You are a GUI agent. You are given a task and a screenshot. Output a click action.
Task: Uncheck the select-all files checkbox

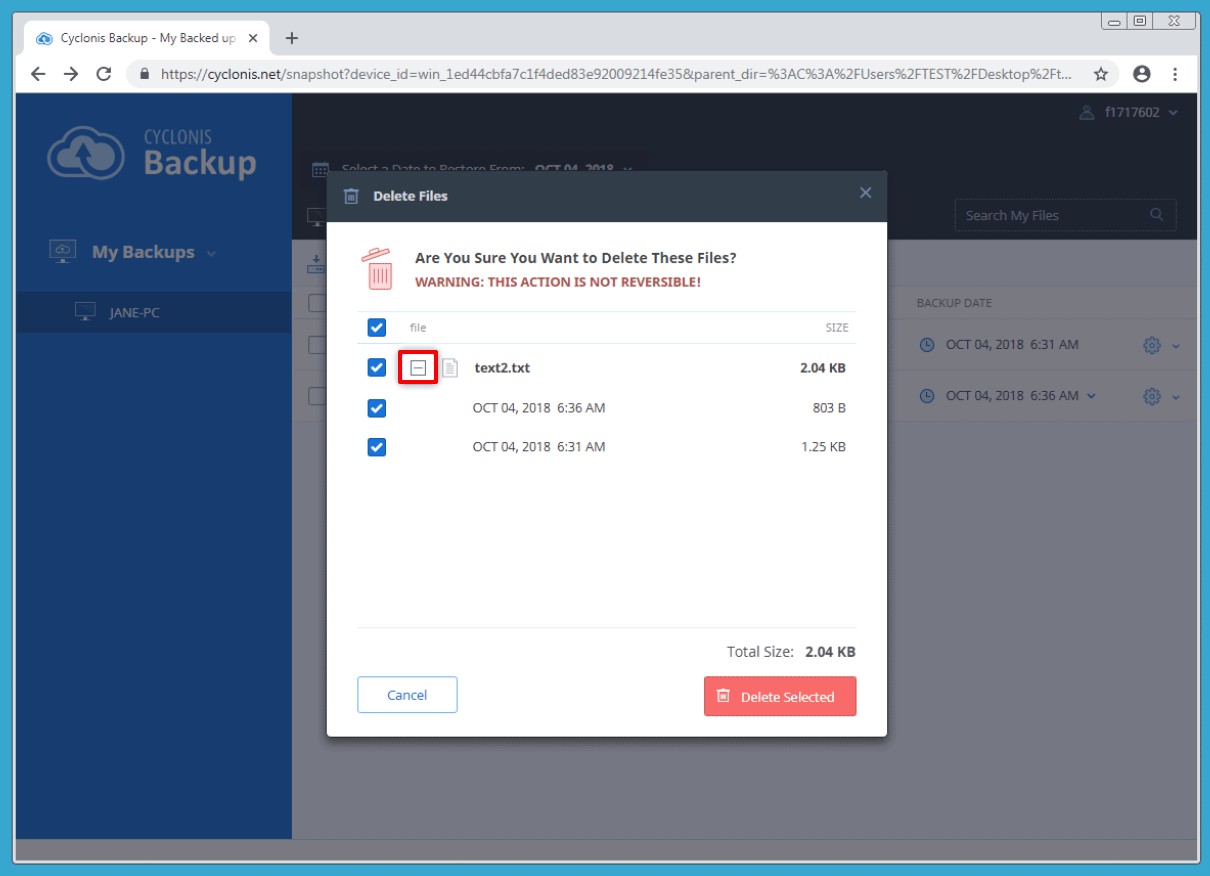tap(377, 327)
